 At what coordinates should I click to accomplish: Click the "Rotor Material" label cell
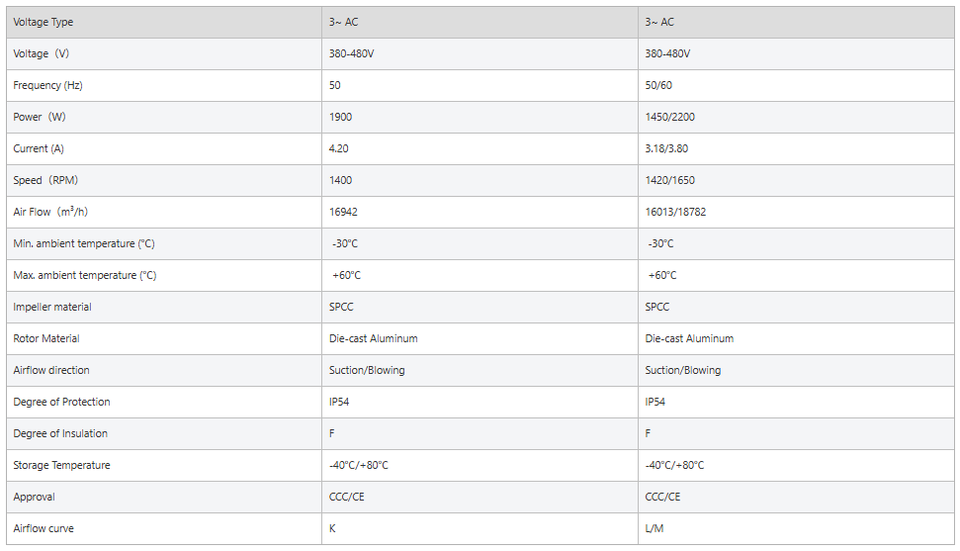click(46, 339)
